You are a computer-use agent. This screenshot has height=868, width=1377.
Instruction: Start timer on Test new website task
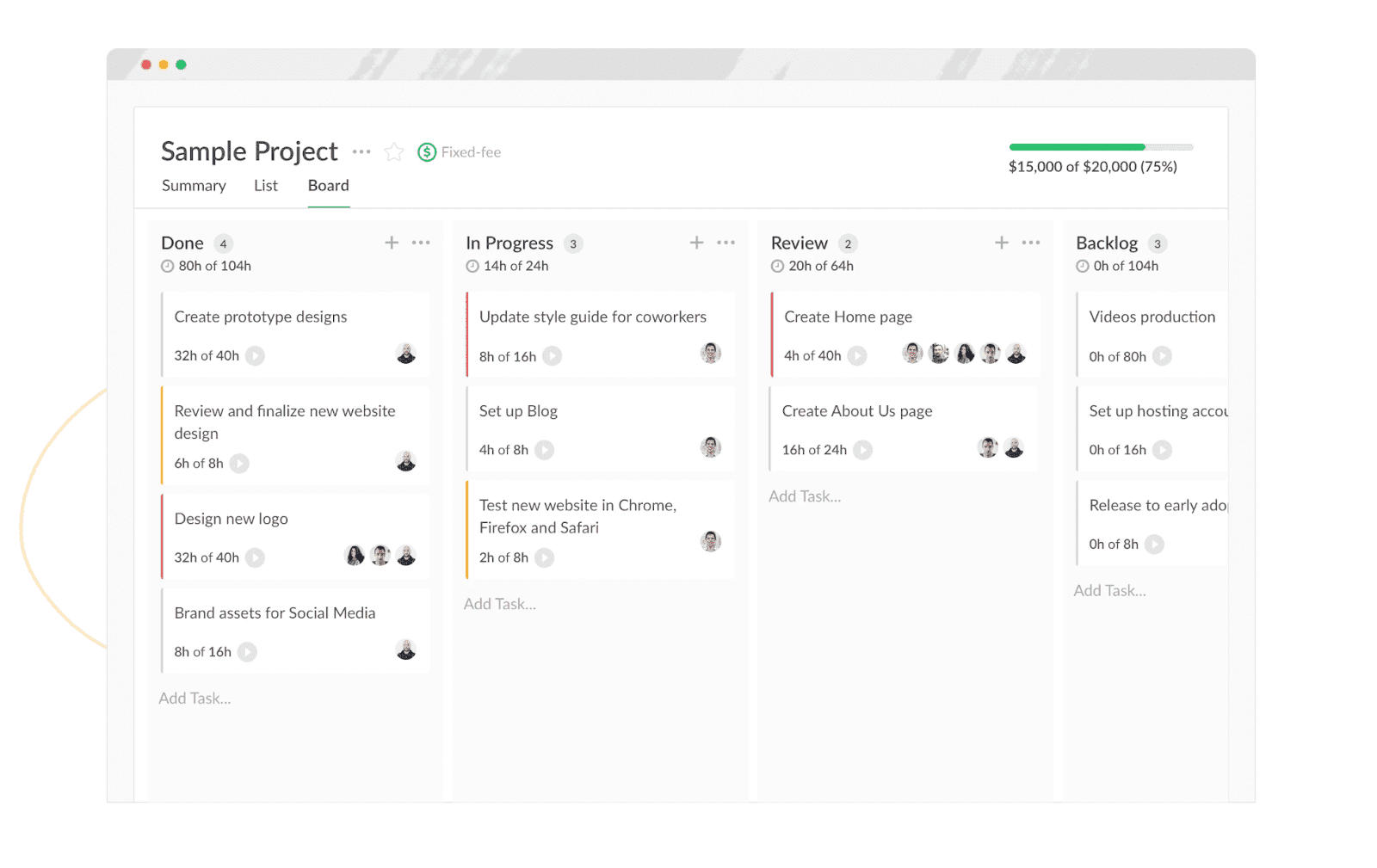click(545, 558)
